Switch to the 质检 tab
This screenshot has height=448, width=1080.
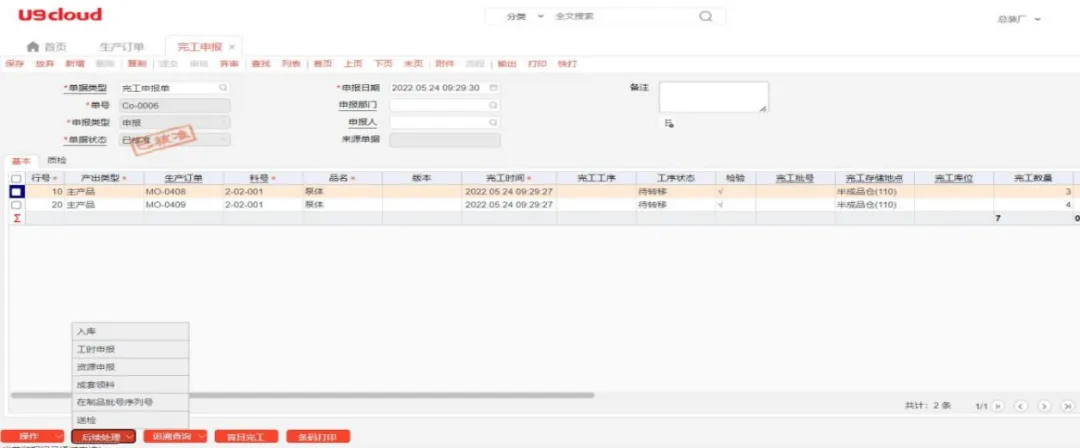point(57,160)
